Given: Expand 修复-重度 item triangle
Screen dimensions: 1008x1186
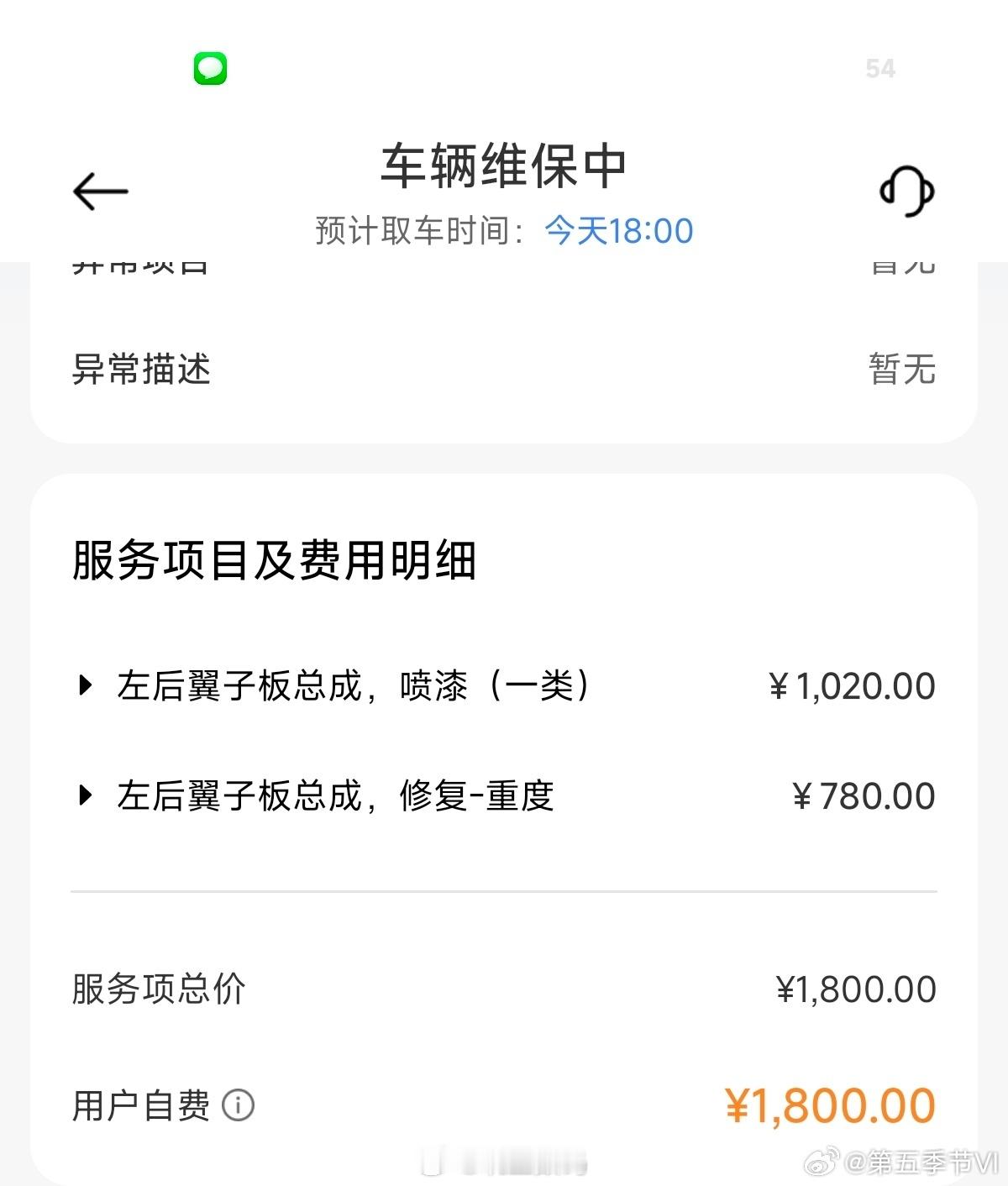Looking at the screenshot, I should 84,795.
